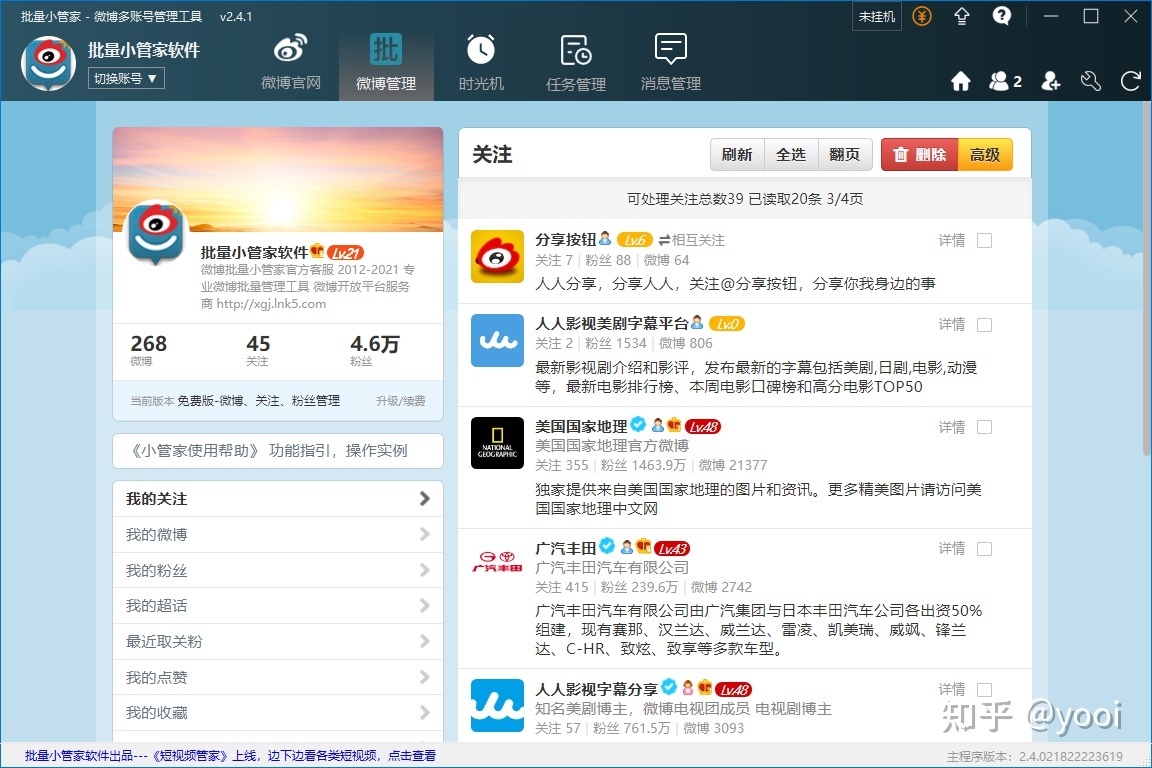This screenshot has width=1152, height=768.
Task: Click the Lv43 badge of 广汽丰田
Action: coord(672,548)
